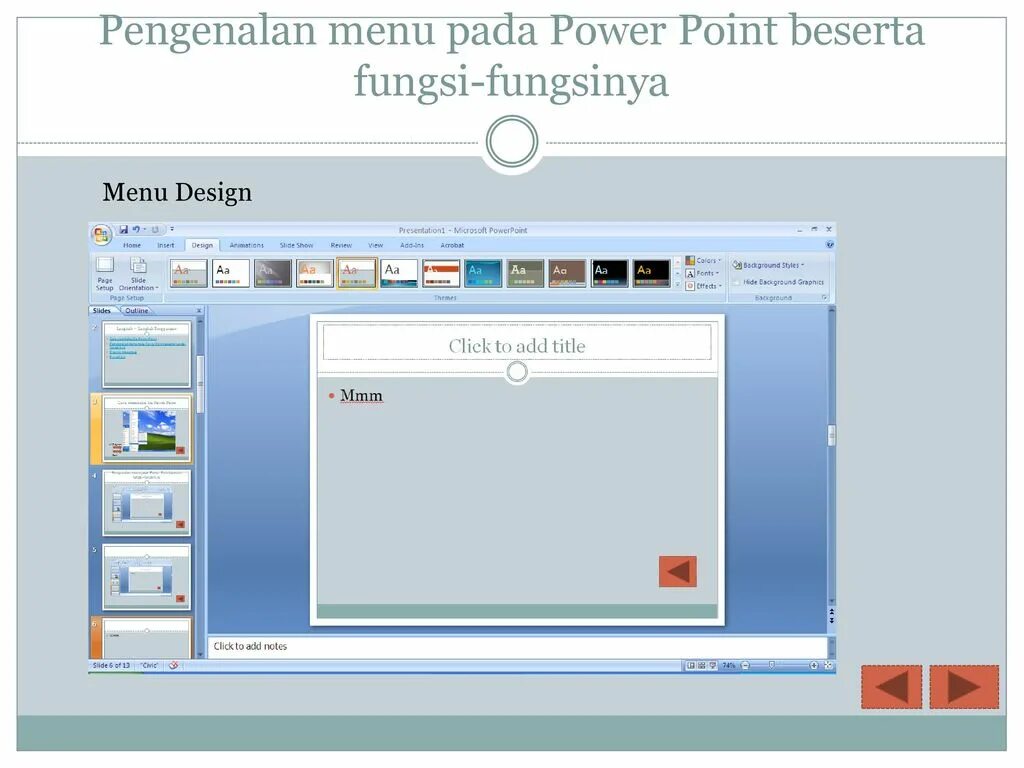Apply the black theme with yellow Aa
This screenshot has height=768, width=1024.
[x=652, y=273]
